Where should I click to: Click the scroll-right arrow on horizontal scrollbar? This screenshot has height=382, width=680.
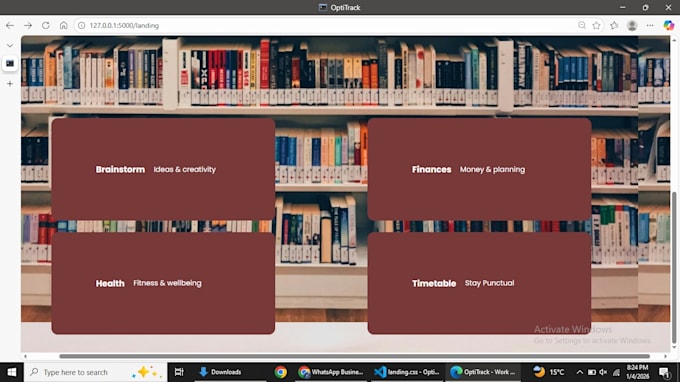[x=665, y=356]
